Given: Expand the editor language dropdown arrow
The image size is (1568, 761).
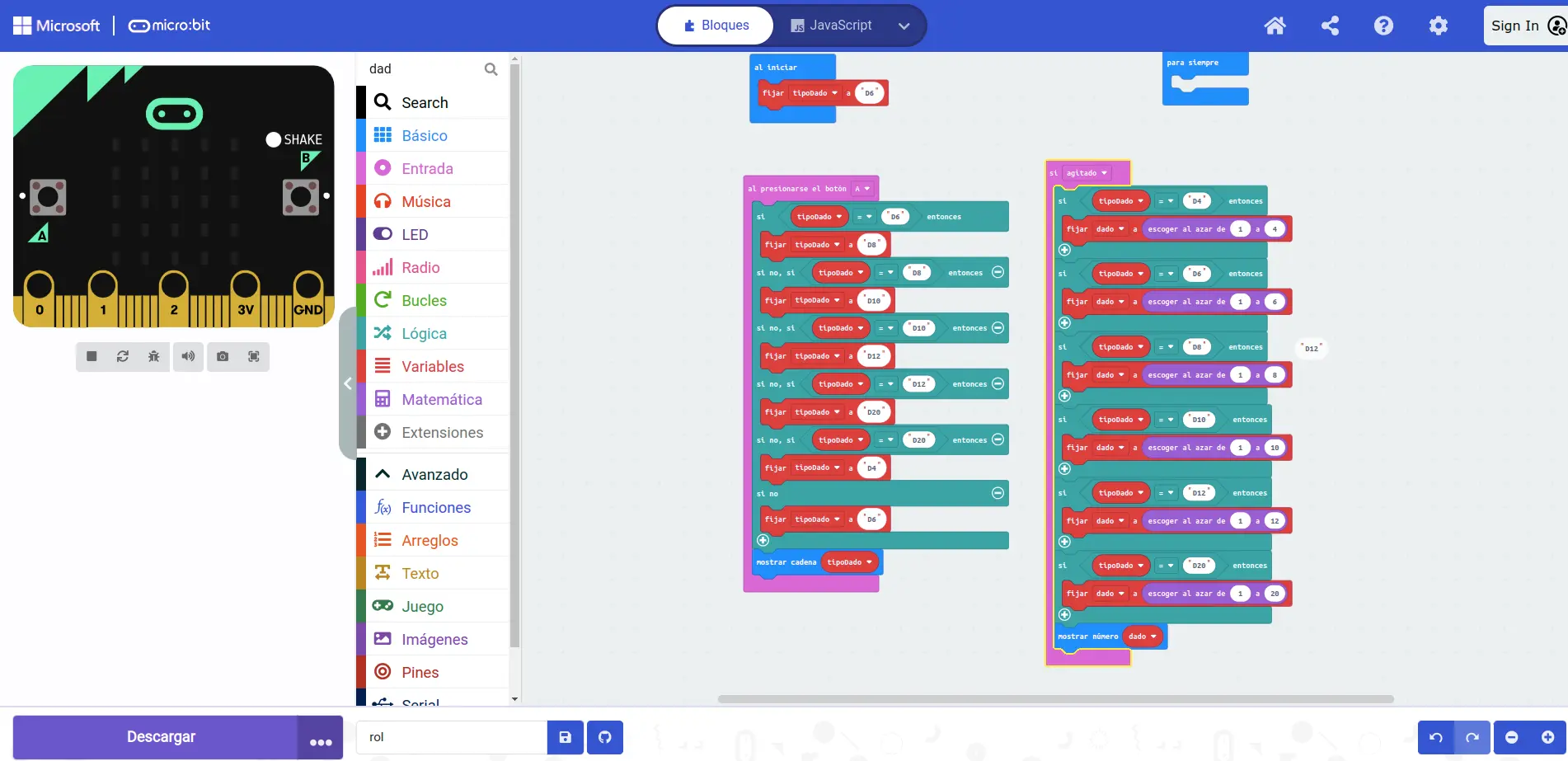Looking at the screenshot, I should [x=904, y=26].
